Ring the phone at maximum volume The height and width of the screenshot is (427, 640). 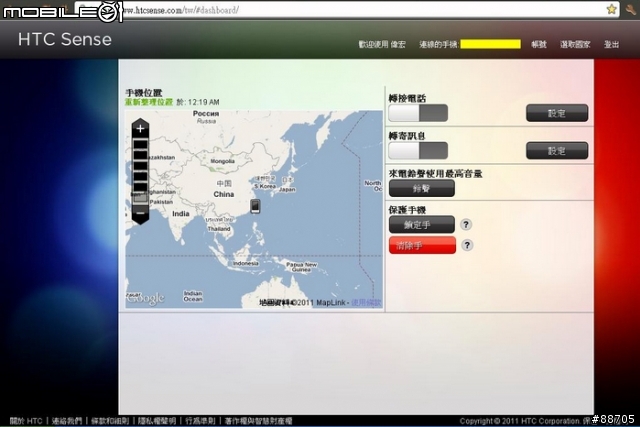422,188
